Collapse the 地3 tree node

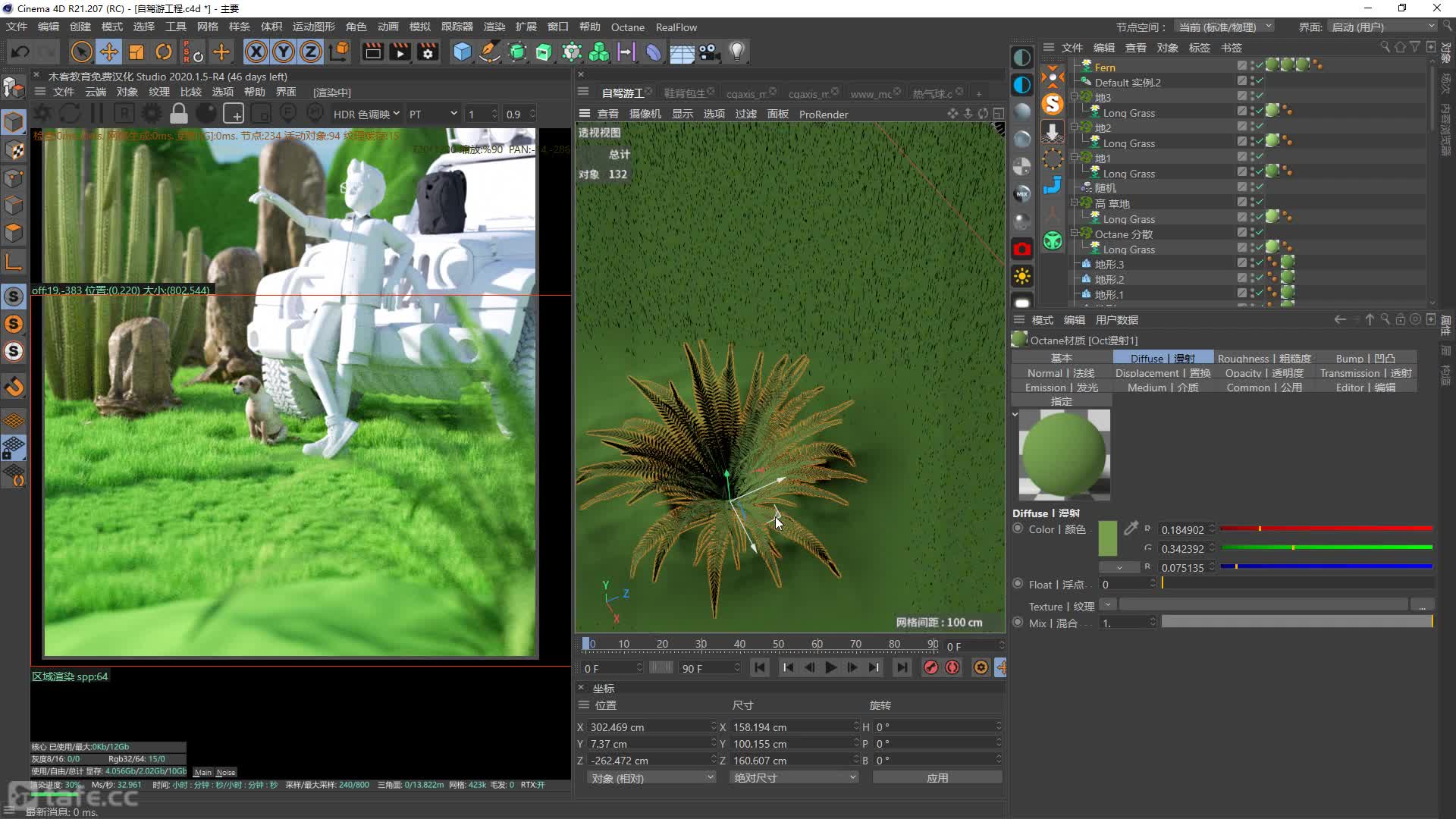point(1075,97)
